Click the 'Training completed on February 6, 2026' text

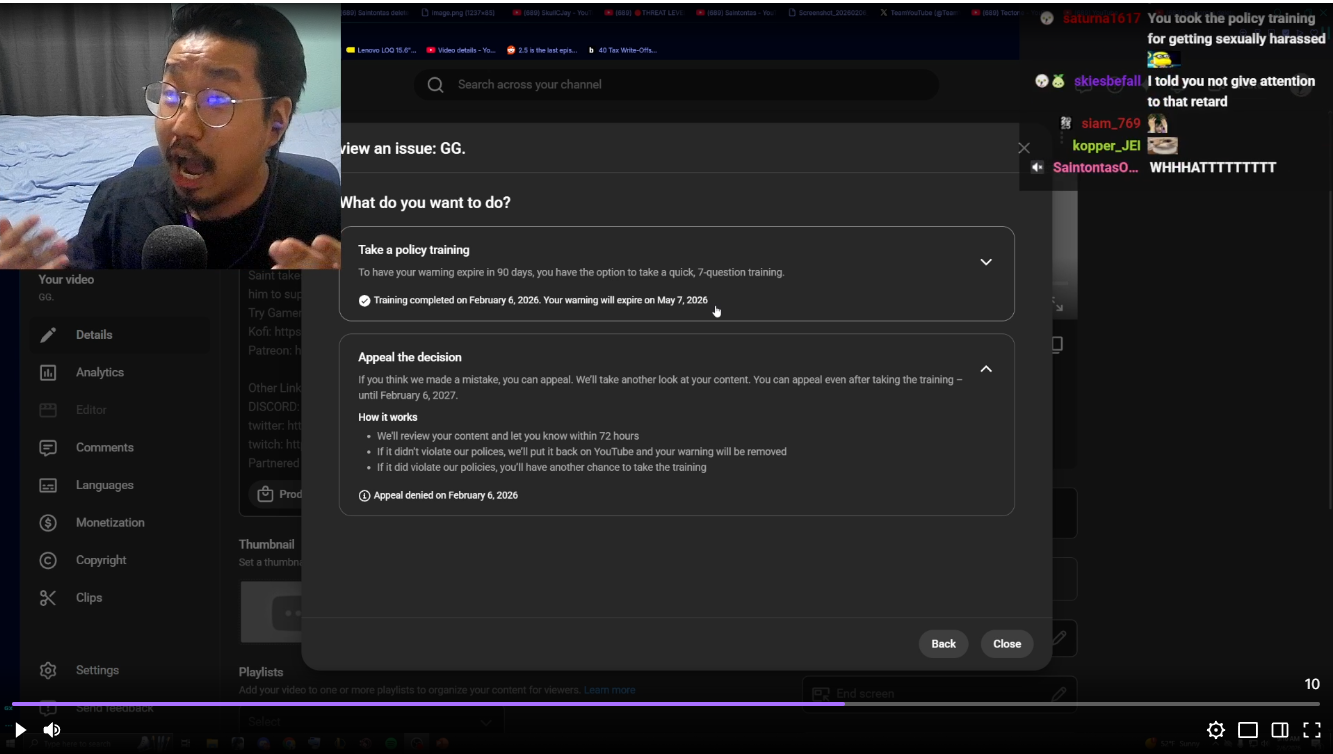[x=456, y=300]
